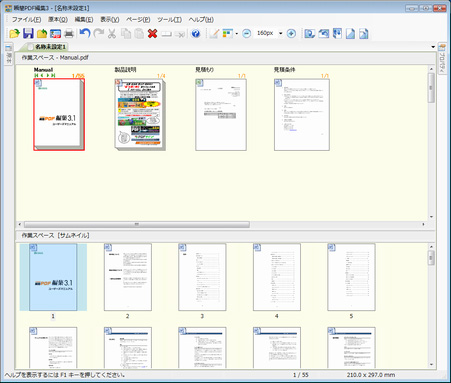
Task: Click the blank page insert icon
Action: coord(166,34)
